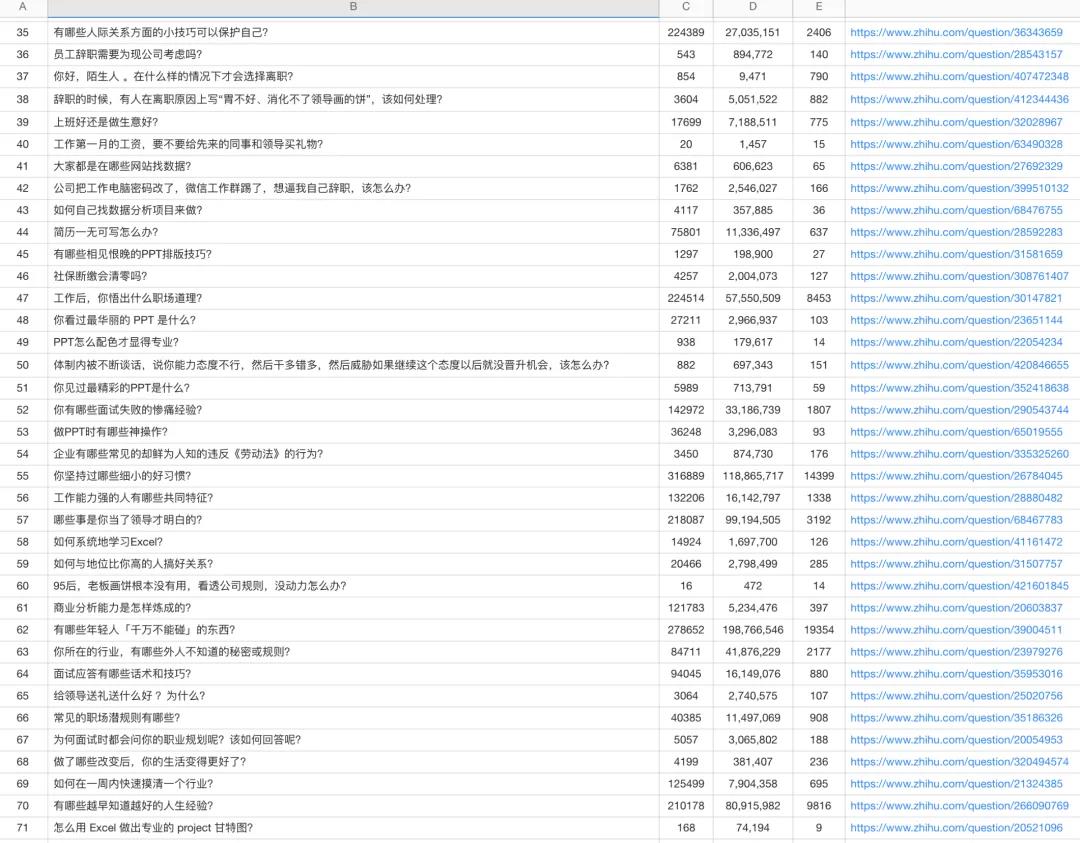1080x843 pixels.
Task: Select row number 62
Action: [x=23, y=629]
